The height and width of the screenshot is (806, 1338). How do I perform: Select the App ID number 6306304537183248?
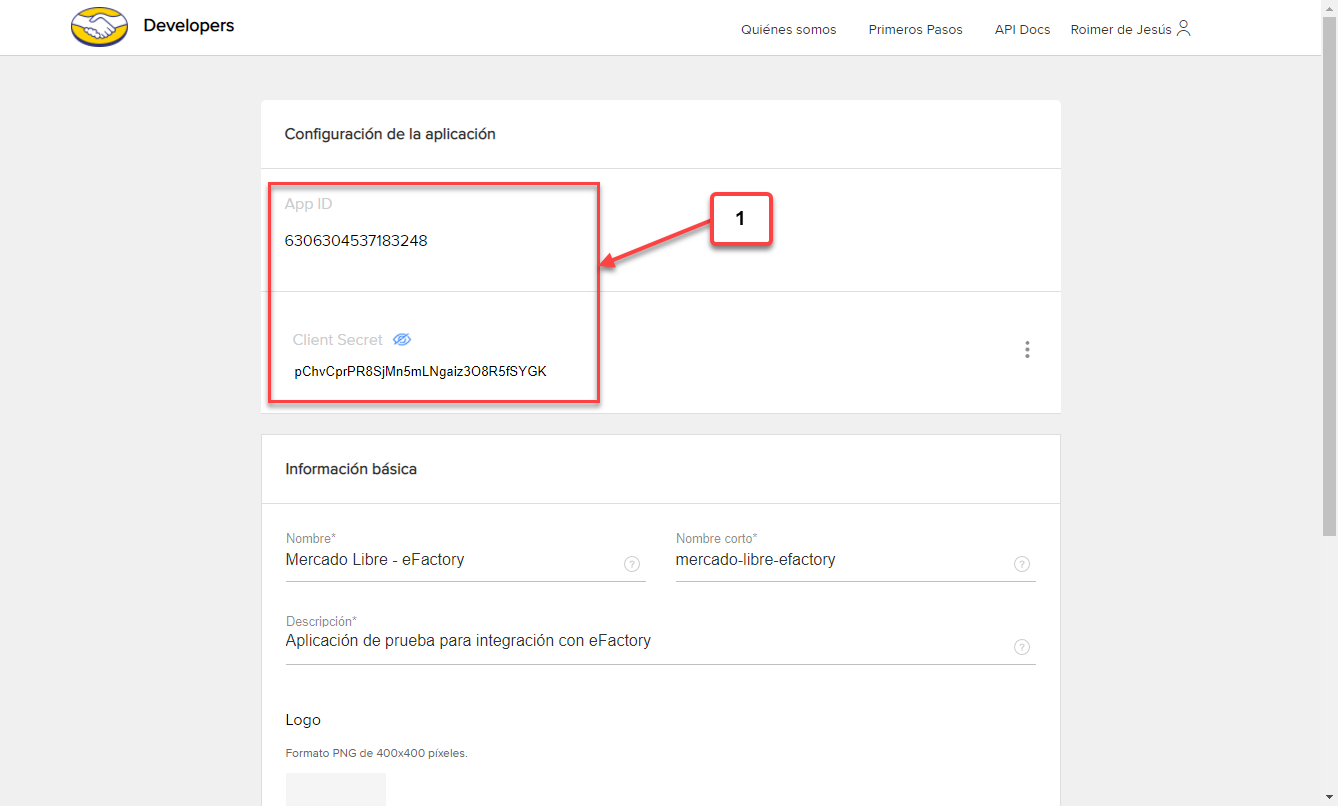tap(356, 241)
